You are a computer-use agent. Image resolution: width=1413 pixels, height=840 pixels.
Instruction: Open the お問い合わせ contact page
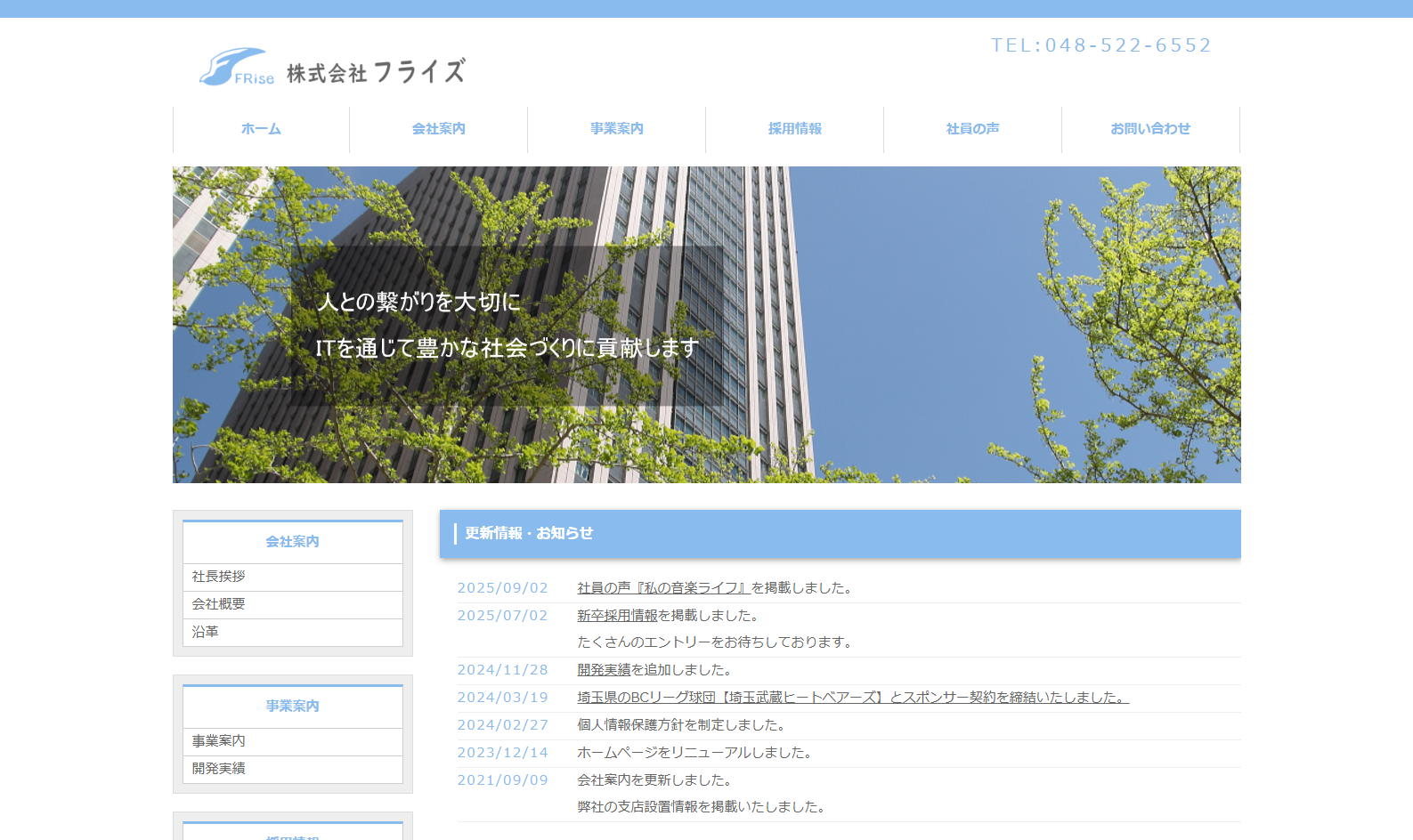pyautogui.click(x=1149, y=129)
